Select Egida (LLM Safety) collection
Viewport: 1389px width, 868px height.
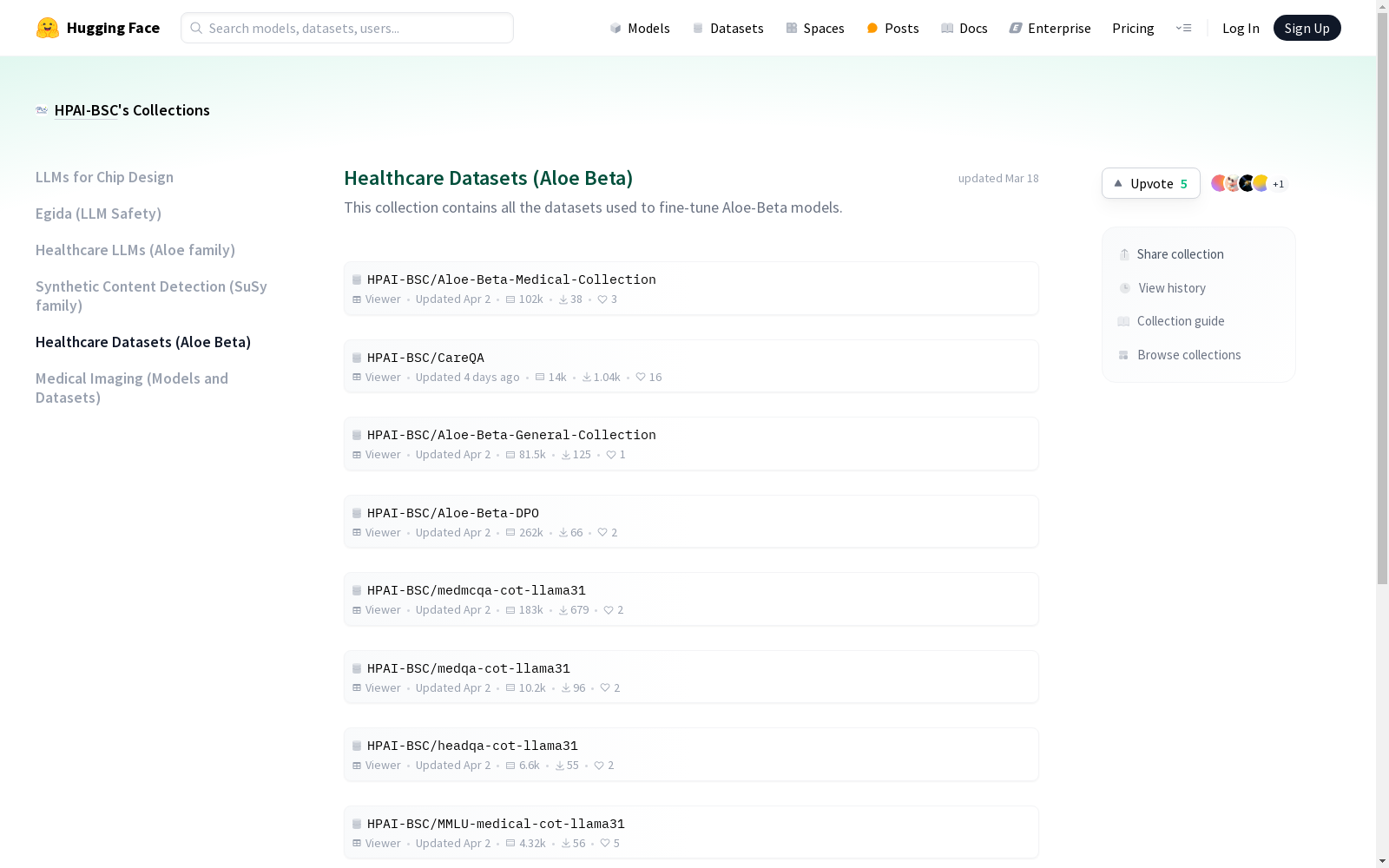(98, 214)
